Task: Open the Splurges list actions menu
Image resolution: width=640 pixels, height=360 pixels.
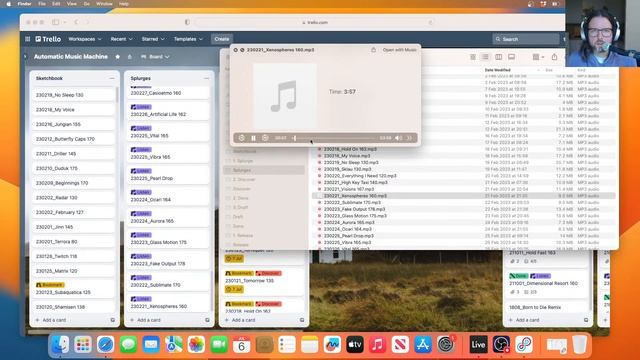Action: click(207, 78)
